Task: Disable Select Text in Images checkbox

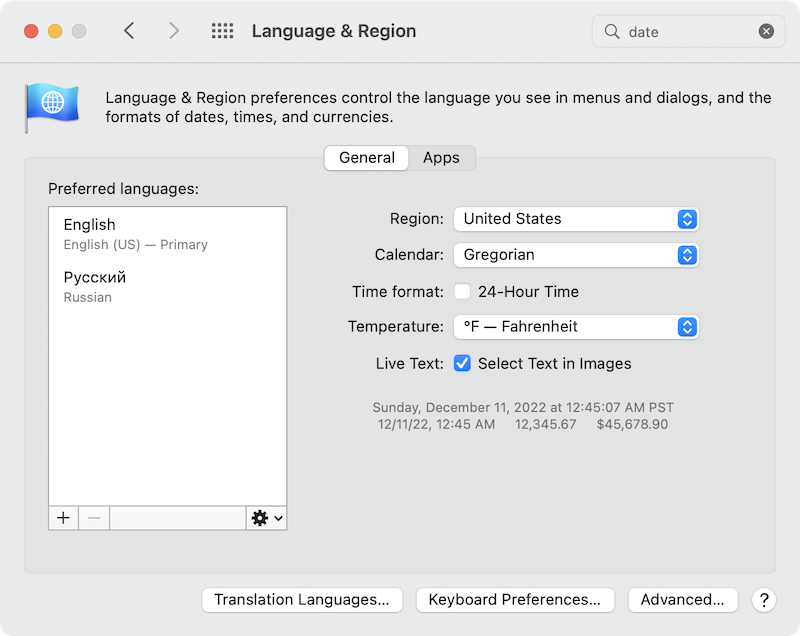Action: click(x=462, y=364)
